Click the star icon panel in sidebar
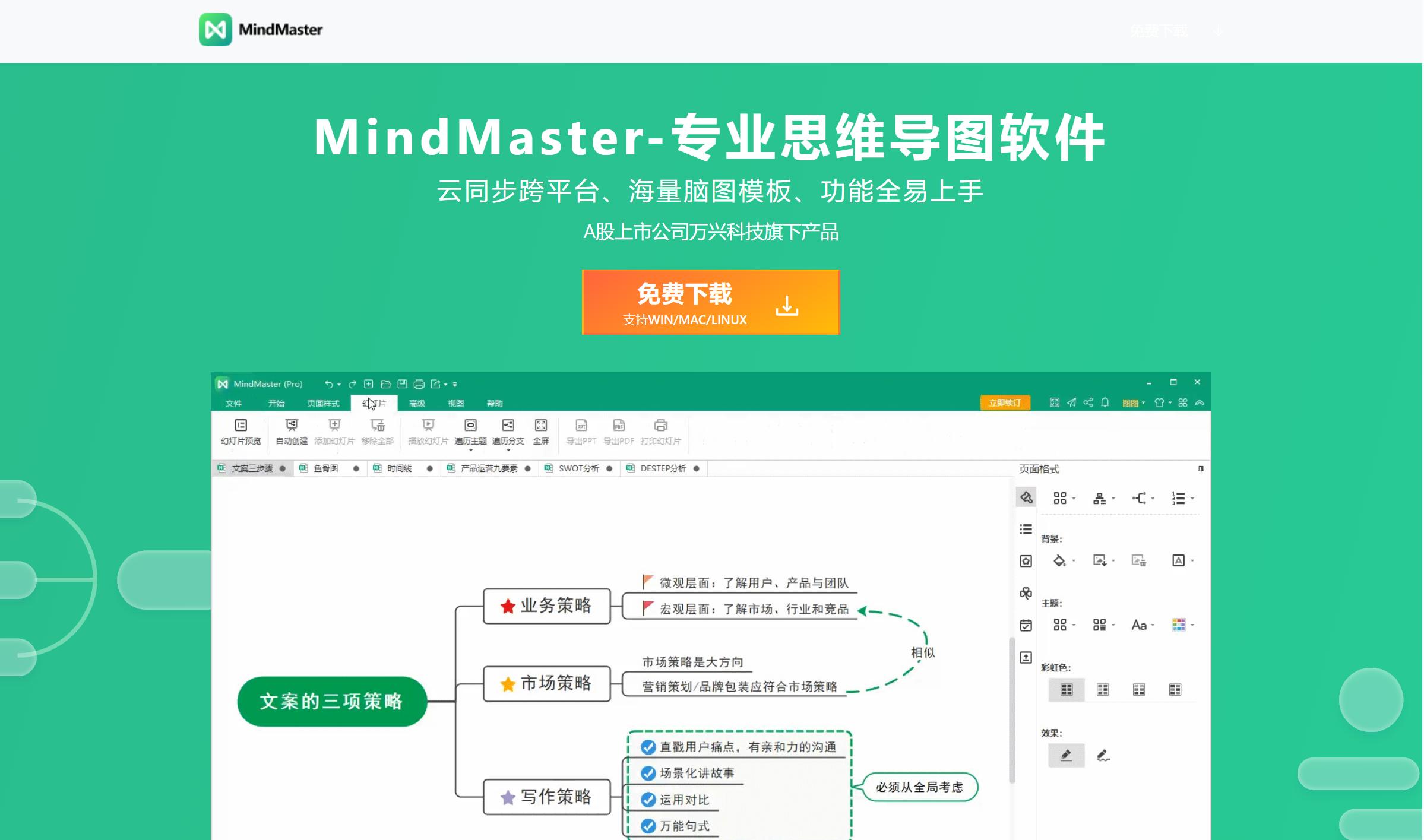 (1026, 561)
